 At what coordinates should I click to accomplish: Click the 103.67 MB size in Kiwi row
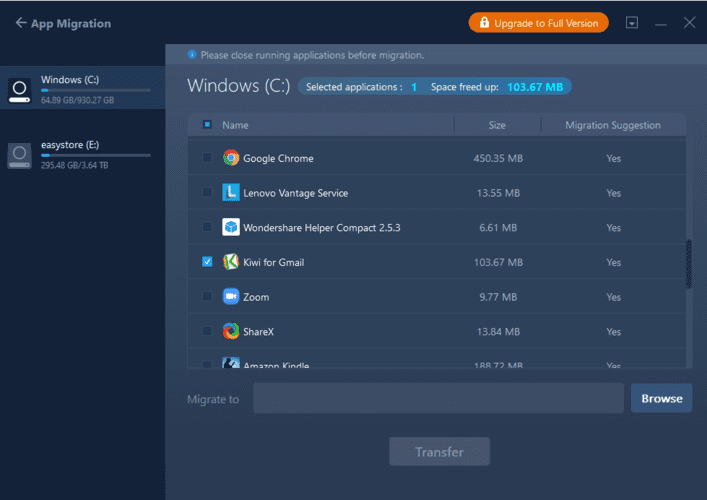pyautogui.click(x=498, y=262)
